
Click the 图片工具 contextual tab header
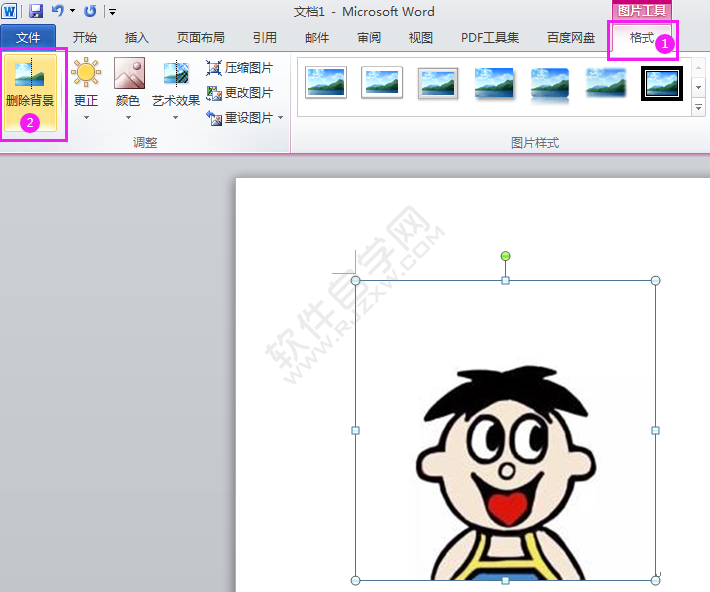click(x=642, y=11)
